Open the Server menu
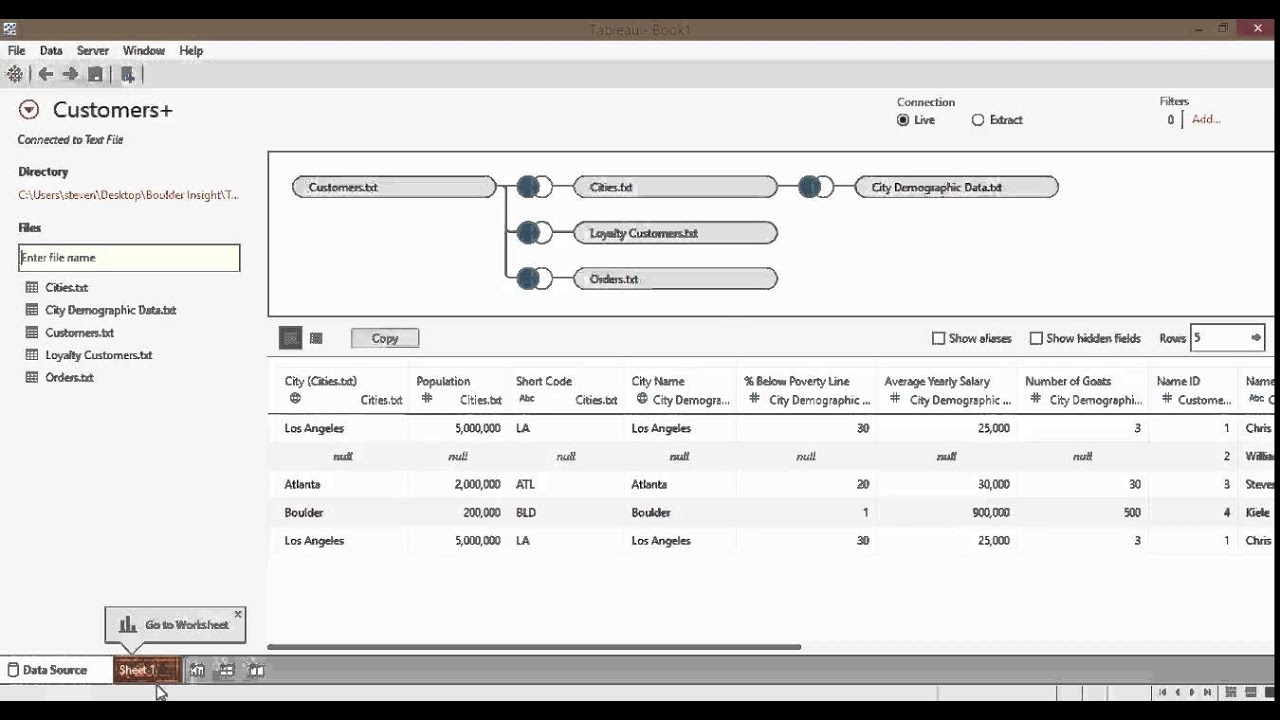The height and width of the screenshot is (720, 1280). tap(93, 51)
